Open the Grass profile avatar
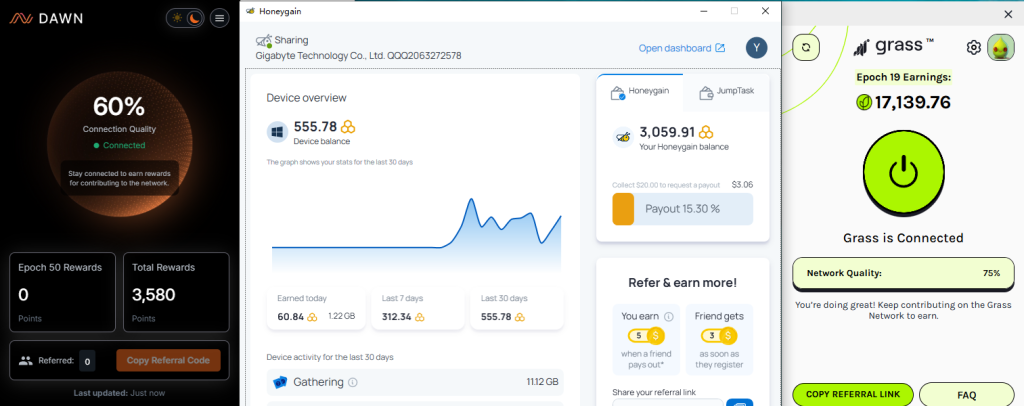 click(1000, 47)
